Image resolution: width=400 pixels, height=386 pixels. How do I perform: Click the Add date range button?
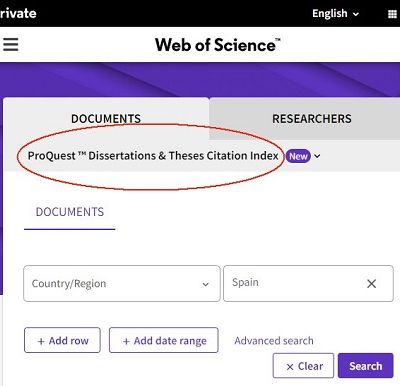pyautogui.click(x=164, y=340)
